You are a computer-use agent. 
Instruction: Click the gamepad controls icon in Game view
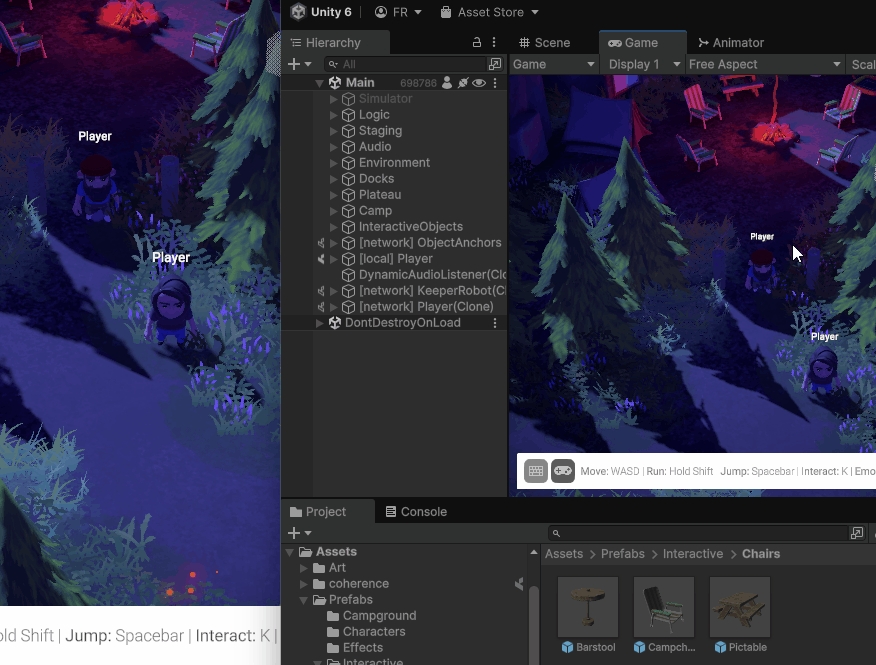point(563,471)
